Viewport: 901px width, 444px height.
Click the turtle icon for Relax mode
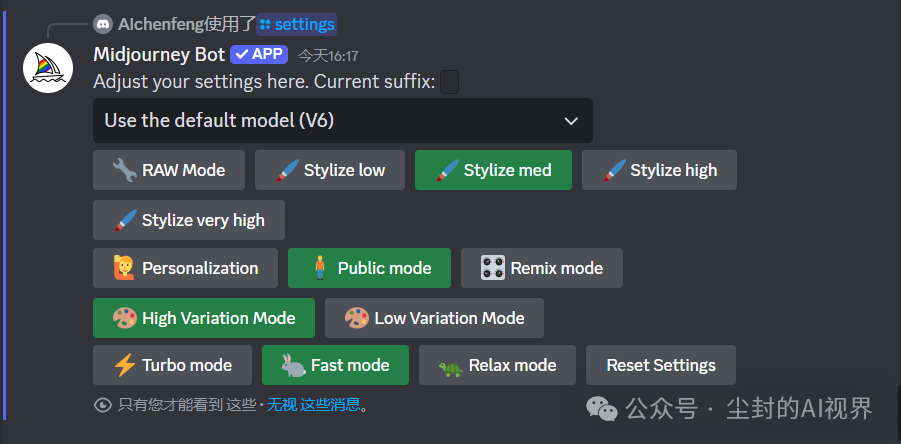(450, 366)
